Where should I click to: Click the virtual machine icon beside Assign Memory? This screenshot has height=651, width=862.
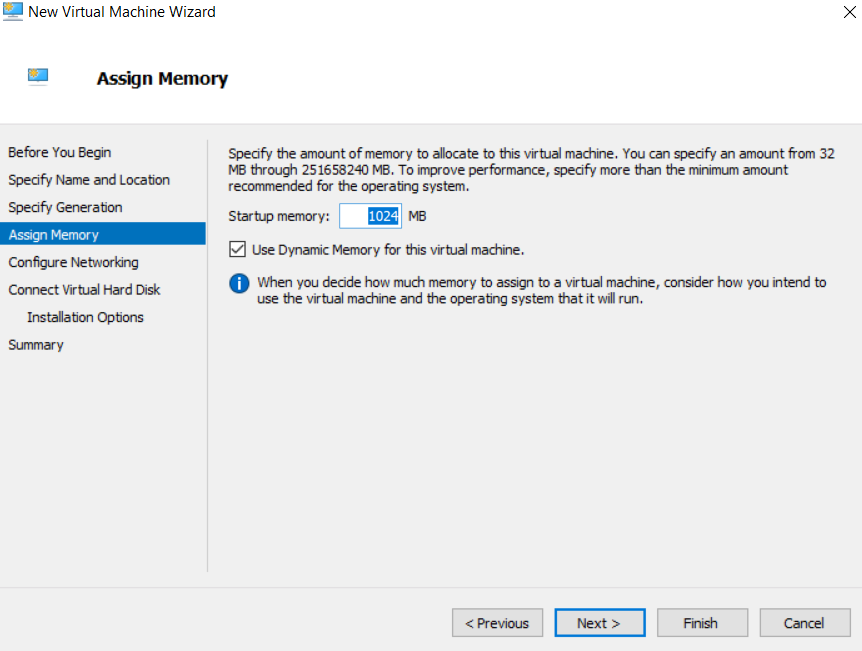tap(39, 76)
